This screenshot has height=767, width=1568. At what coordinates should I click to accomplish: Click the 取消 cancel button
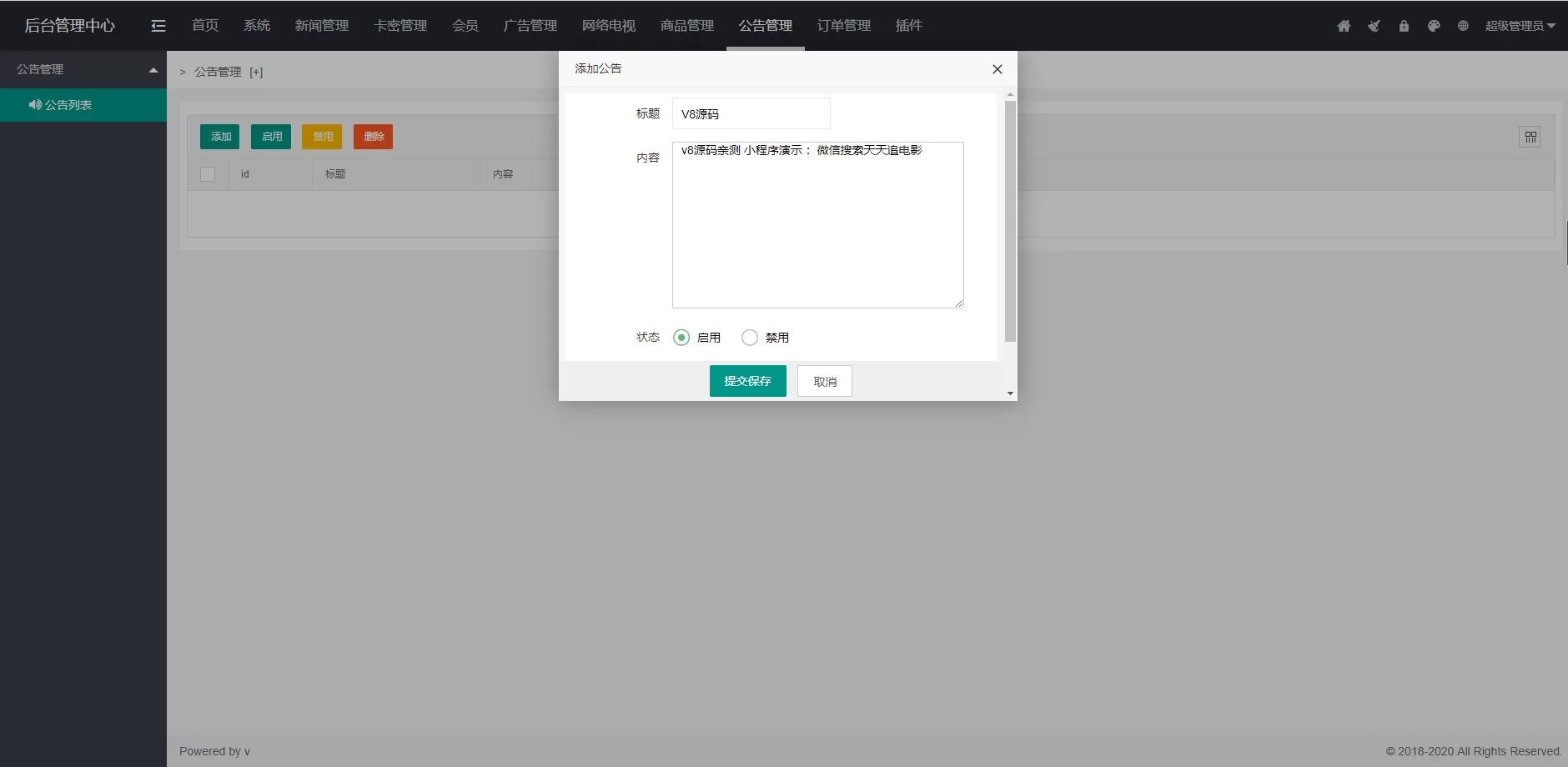point(824,381)
